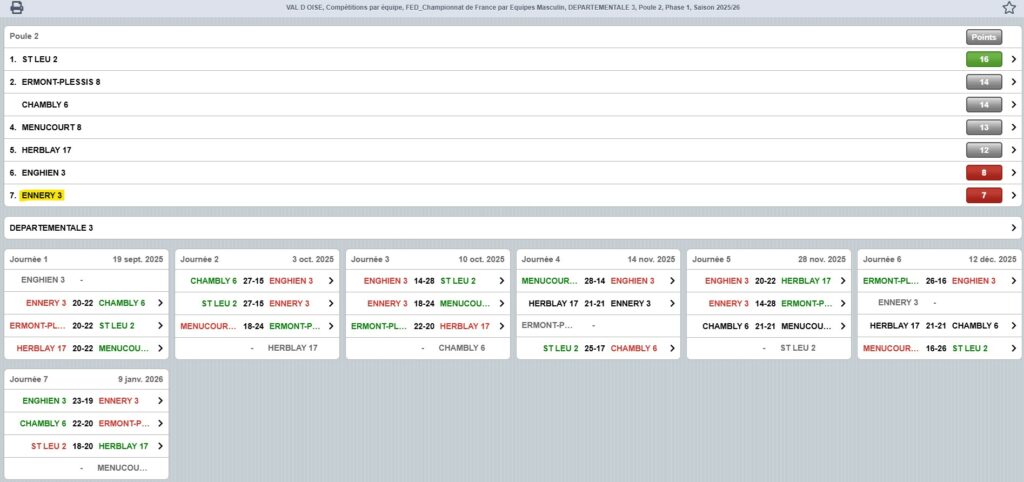Click arrow at HERBLAY 17 row
Image resolution: width=1024 pixels, height=482 pixels.
[1013, 150]
